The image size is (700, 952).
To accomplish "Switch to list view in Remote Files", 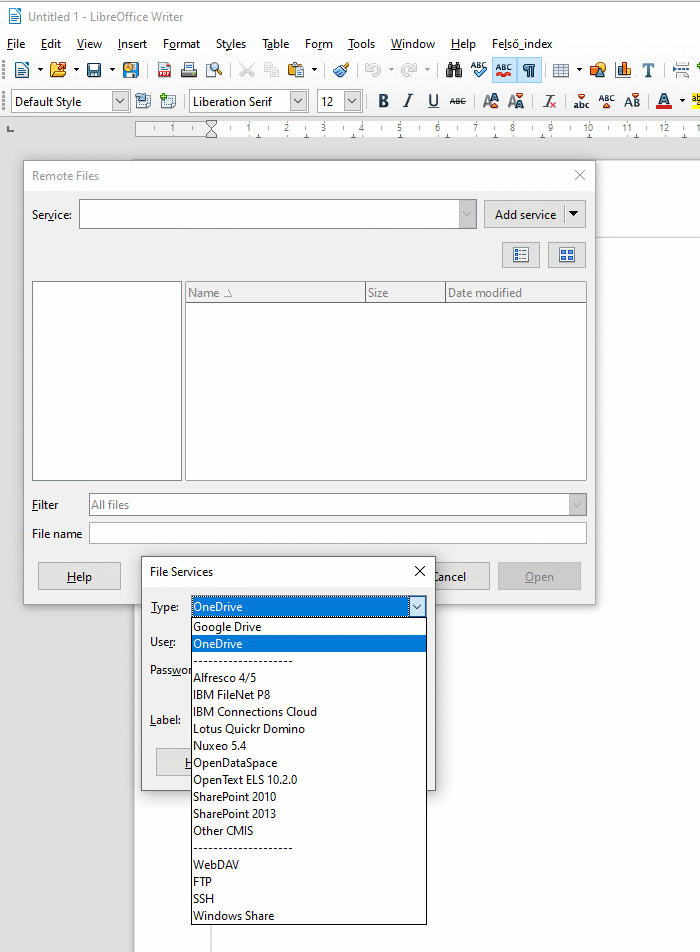I will click(521, 255).
